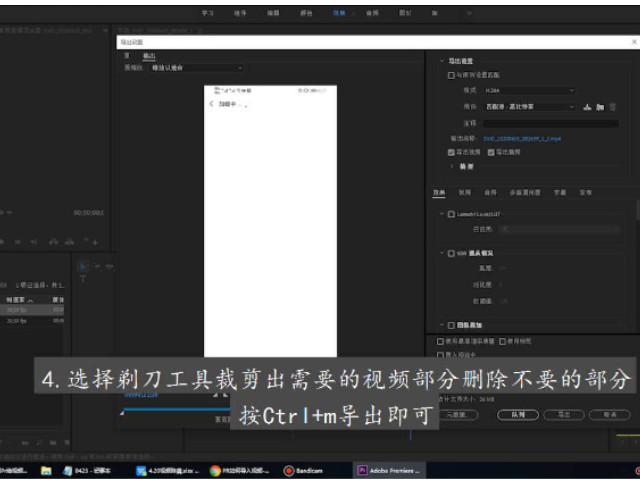640x480 pixels.
Task: Click the play icon in Source monitor
Action: click(2, 242)
